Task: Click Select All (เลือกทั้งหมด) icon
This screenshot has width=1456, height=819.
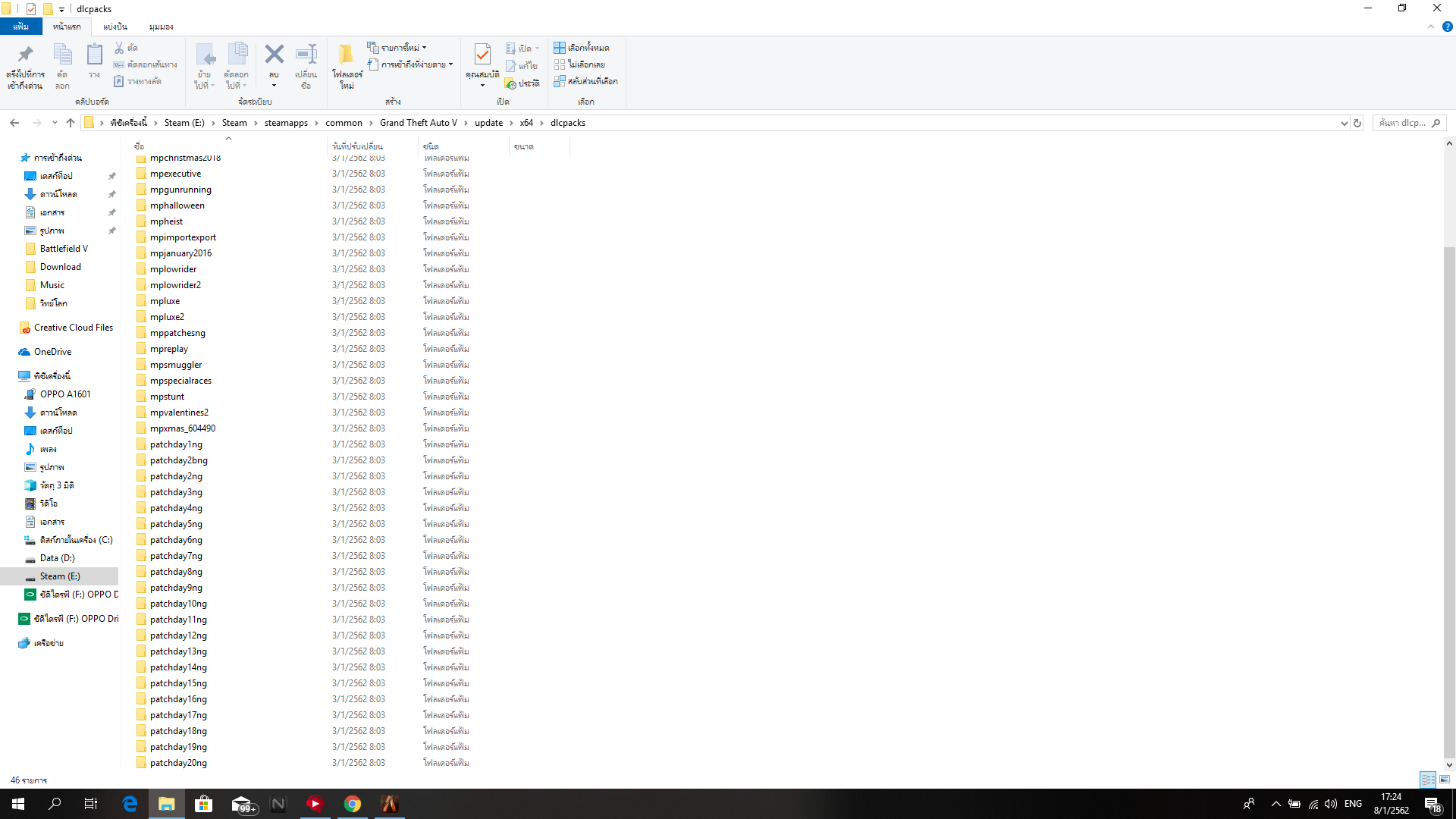Action: (x=560, y=47)
